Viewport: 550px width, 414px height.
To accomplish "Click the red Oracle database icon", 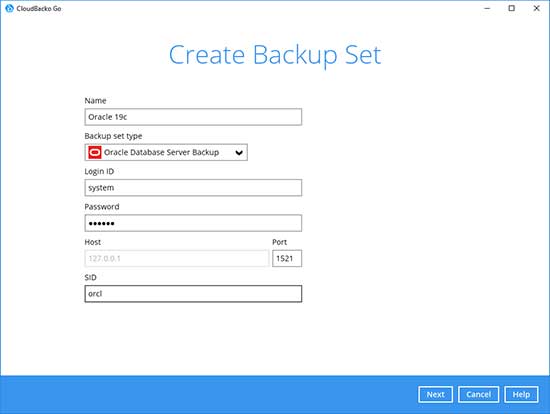I will 95,153.
